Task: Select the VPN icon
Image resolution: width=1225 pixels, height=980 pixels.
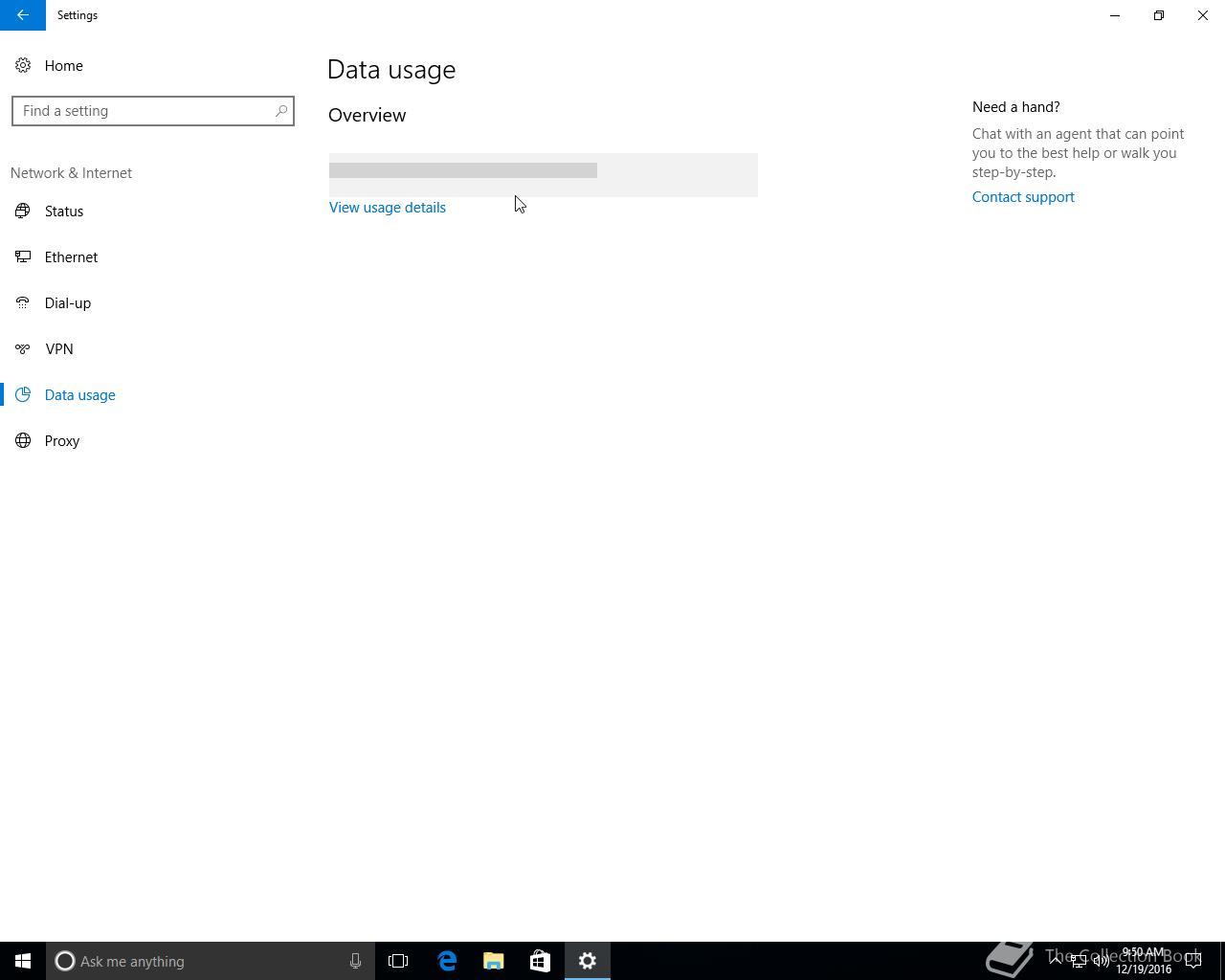Action: click(23, 349)
